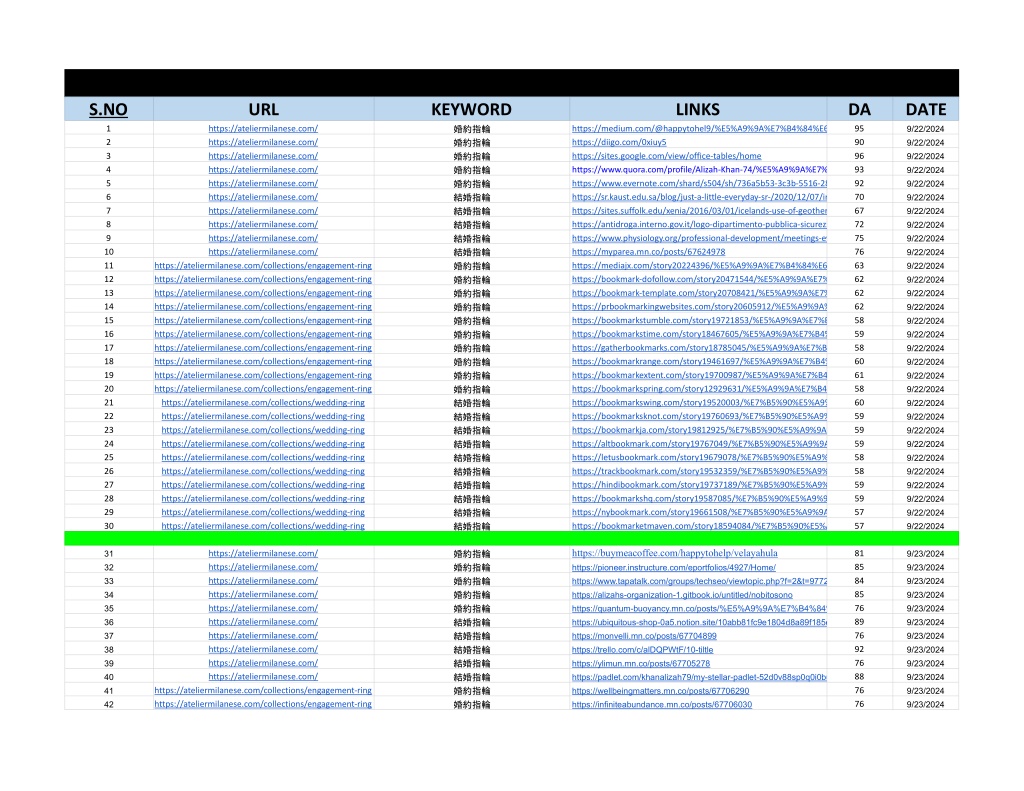Open the myparea.mn.co posts link
The width and height of the screenshot is (1024, 791).
648,252
